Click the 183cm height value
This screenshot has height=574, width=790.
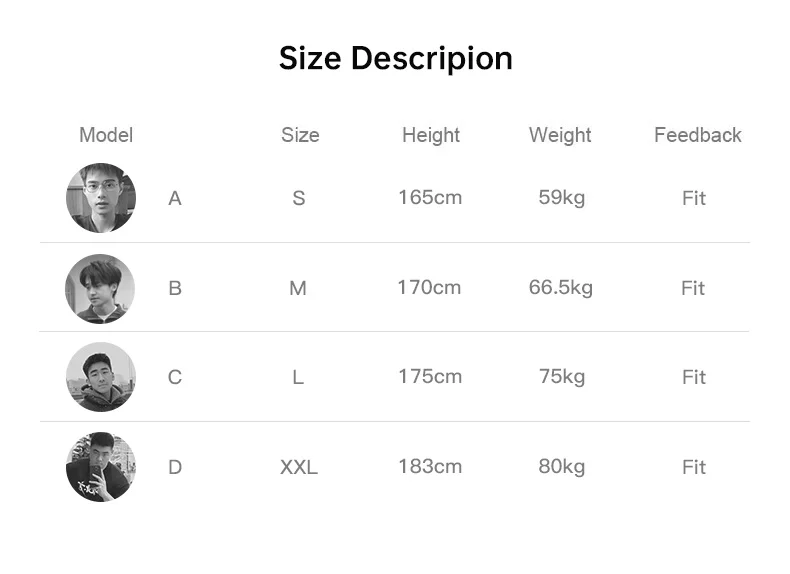pyautogui.click(x=430, y=467)
